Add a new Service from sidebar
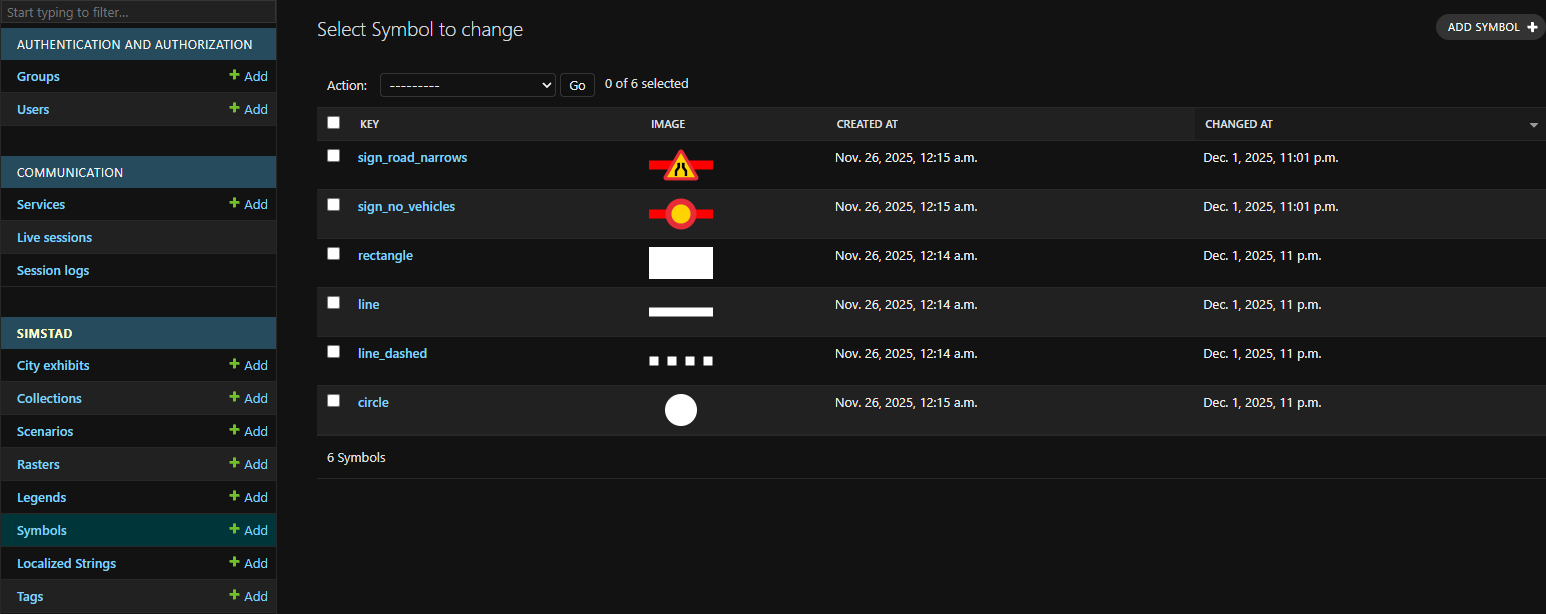This screenshot has height=614, width=1546. coord(248,204)
